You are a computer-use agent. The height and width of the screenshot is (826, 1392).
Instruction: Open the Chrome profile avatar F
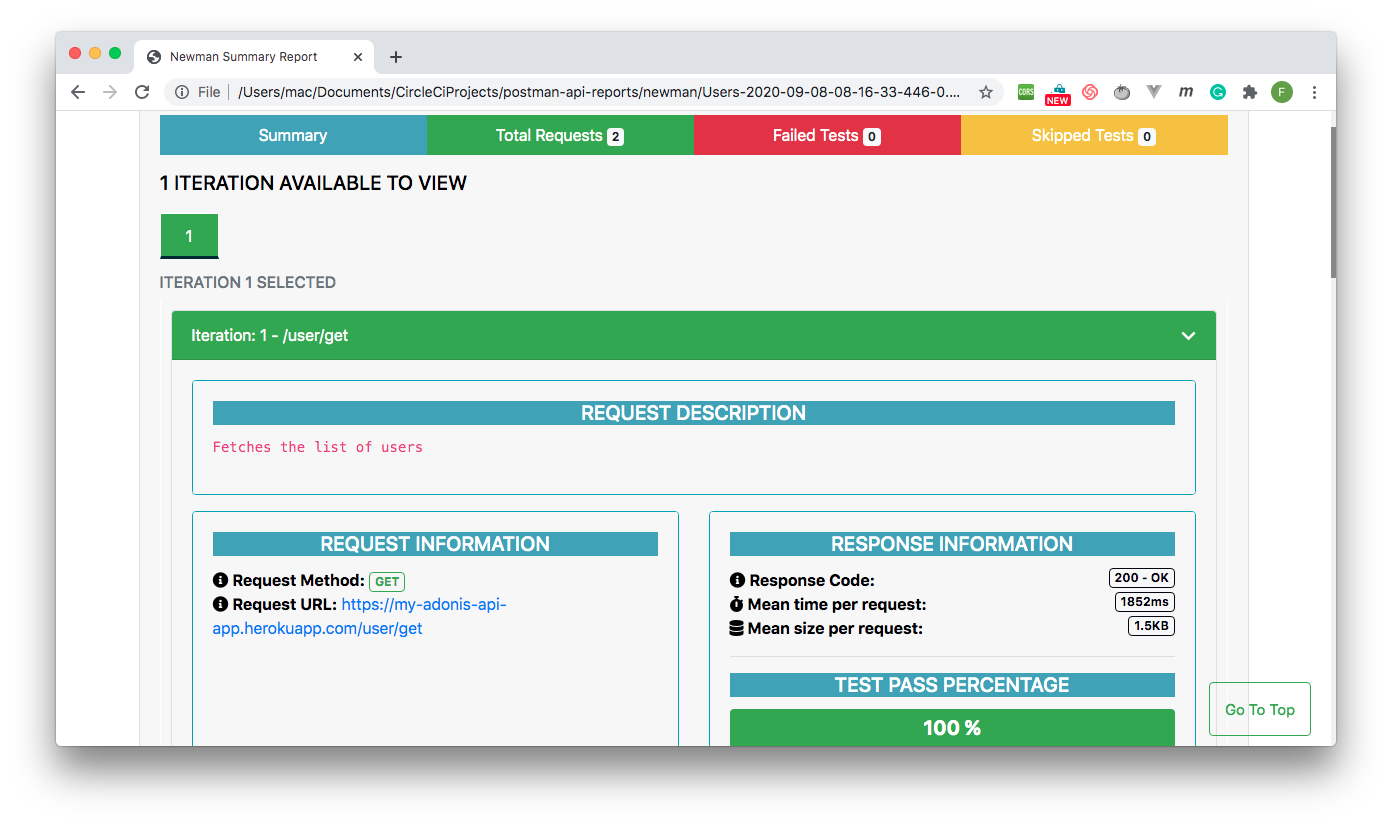pyautogui.click(x=1282, y=92)
